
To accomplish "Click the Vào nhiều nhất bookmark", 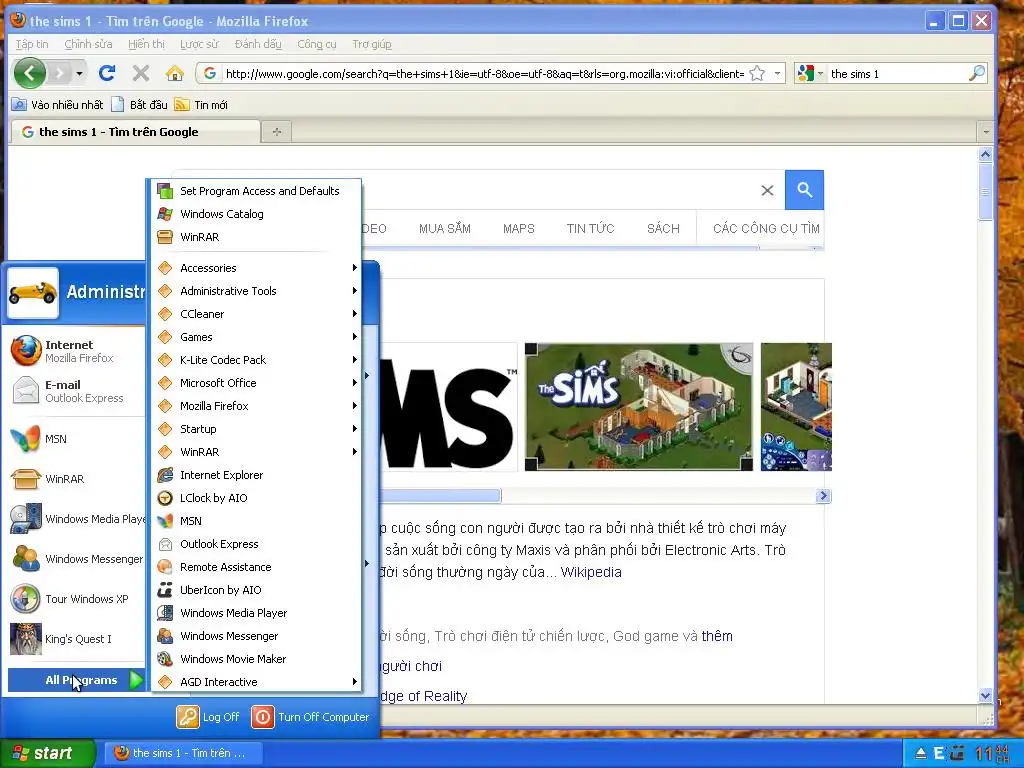I will tap(58, 104).
